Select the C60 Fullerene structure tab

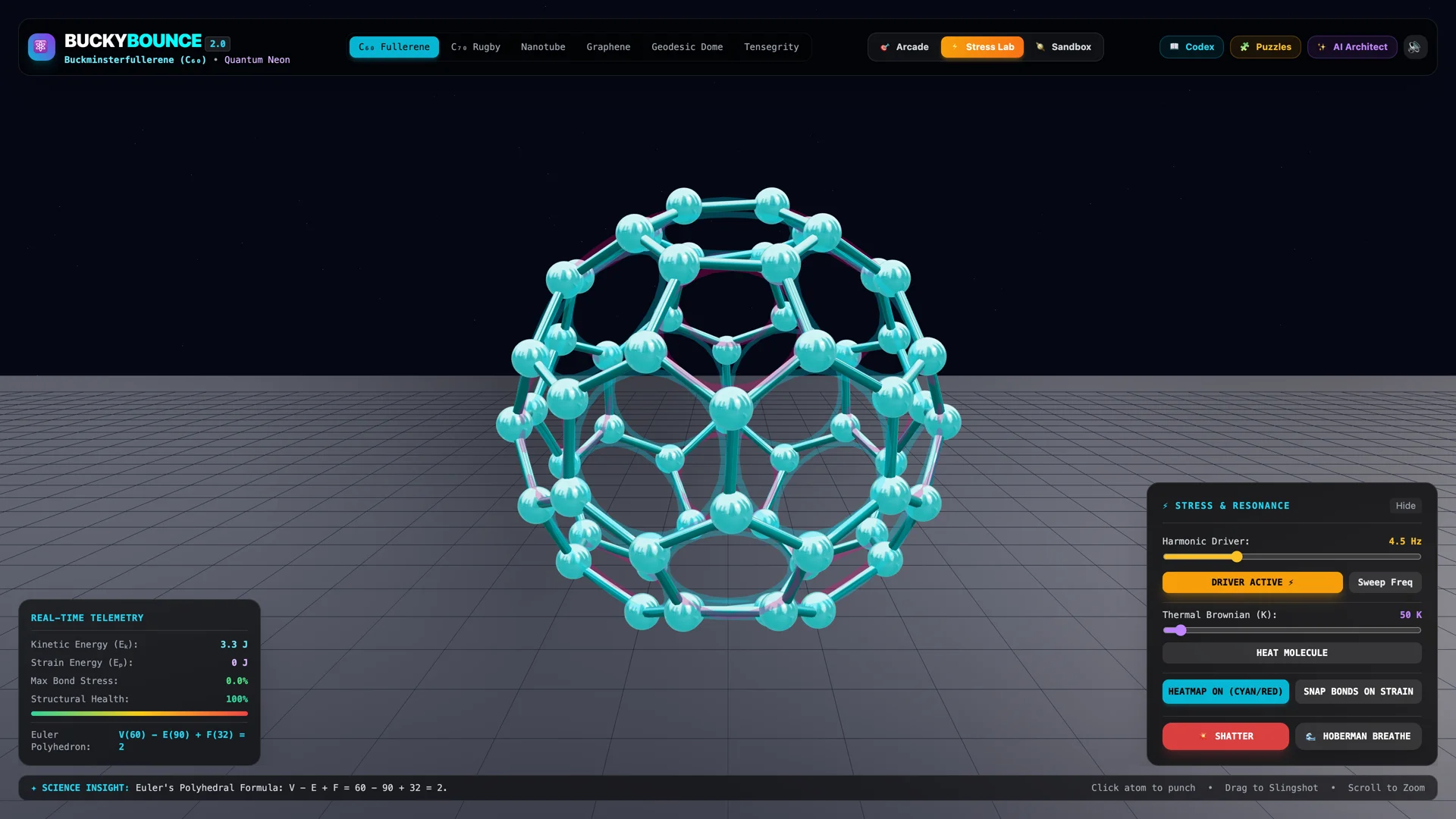coord(394,47)
